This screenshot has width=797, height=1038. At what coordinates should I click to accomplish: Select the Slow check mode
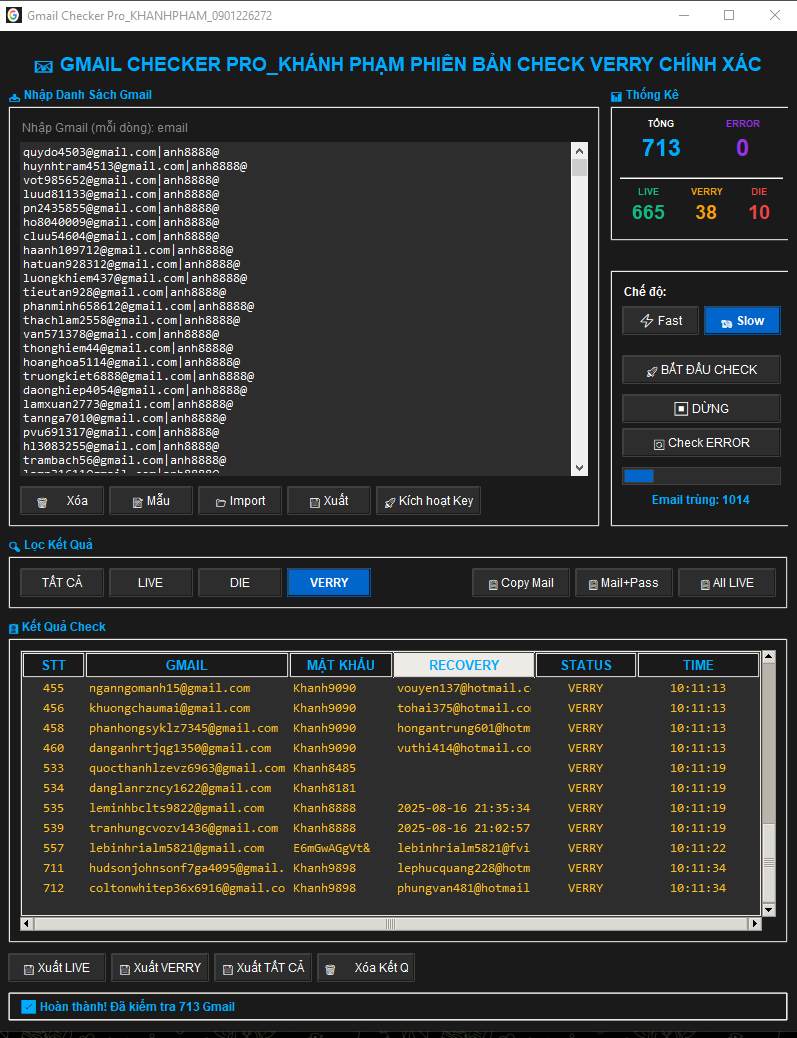[742, 321]
